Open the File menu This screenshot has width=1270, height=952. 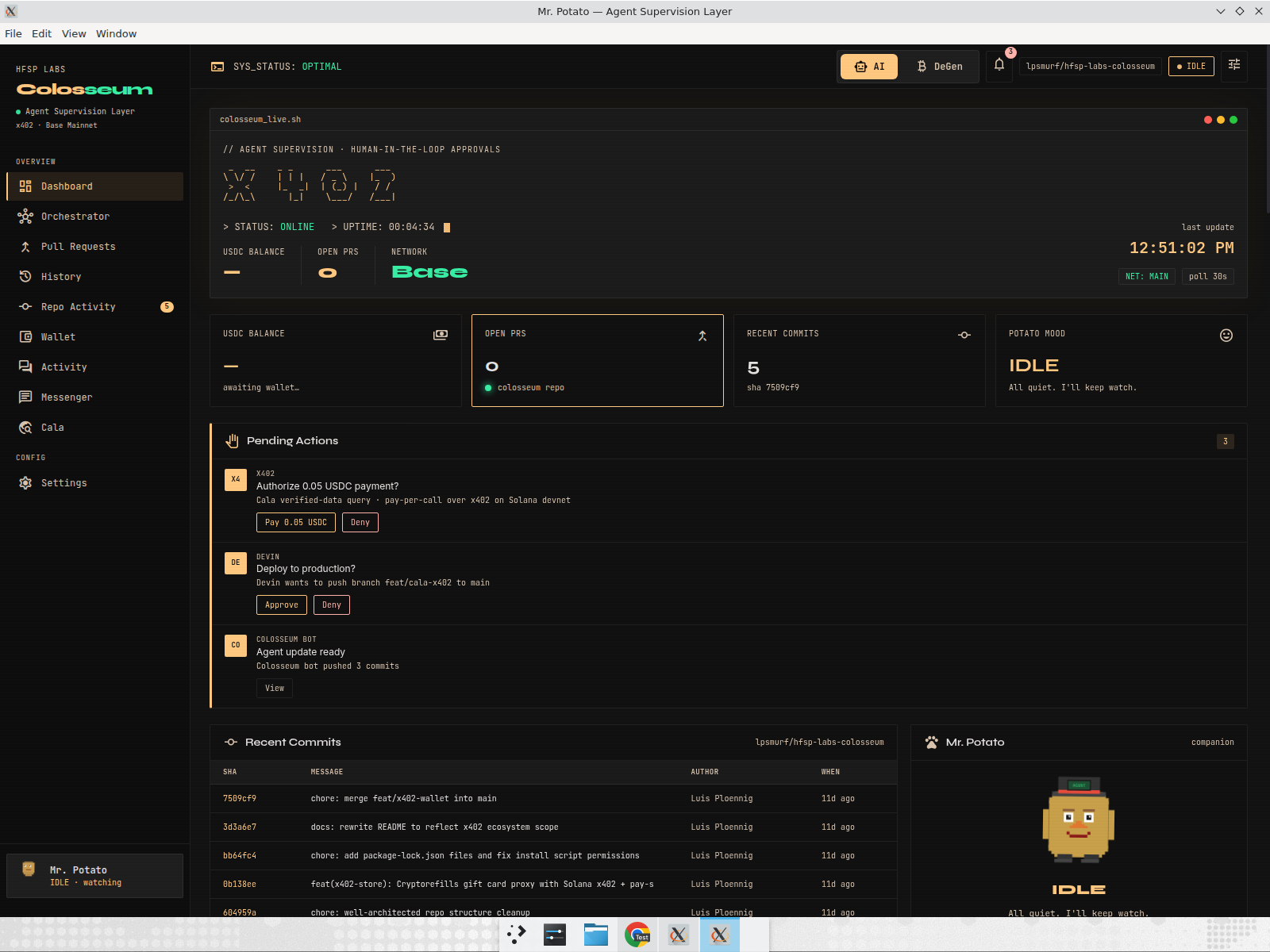click(13, 33)
